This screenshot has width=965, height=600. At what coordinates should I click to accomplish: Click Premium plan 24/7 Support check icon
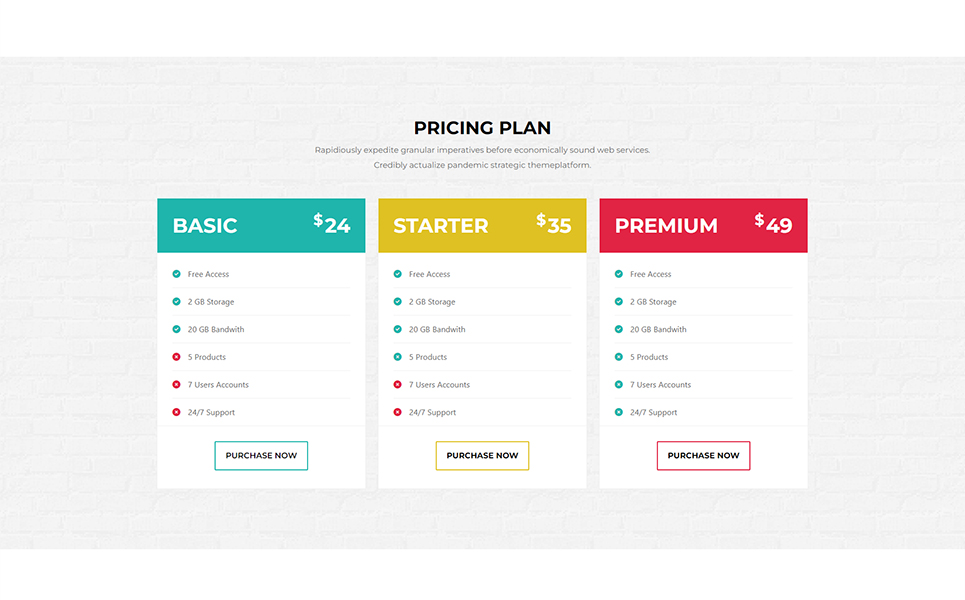(x=619, y=412)
